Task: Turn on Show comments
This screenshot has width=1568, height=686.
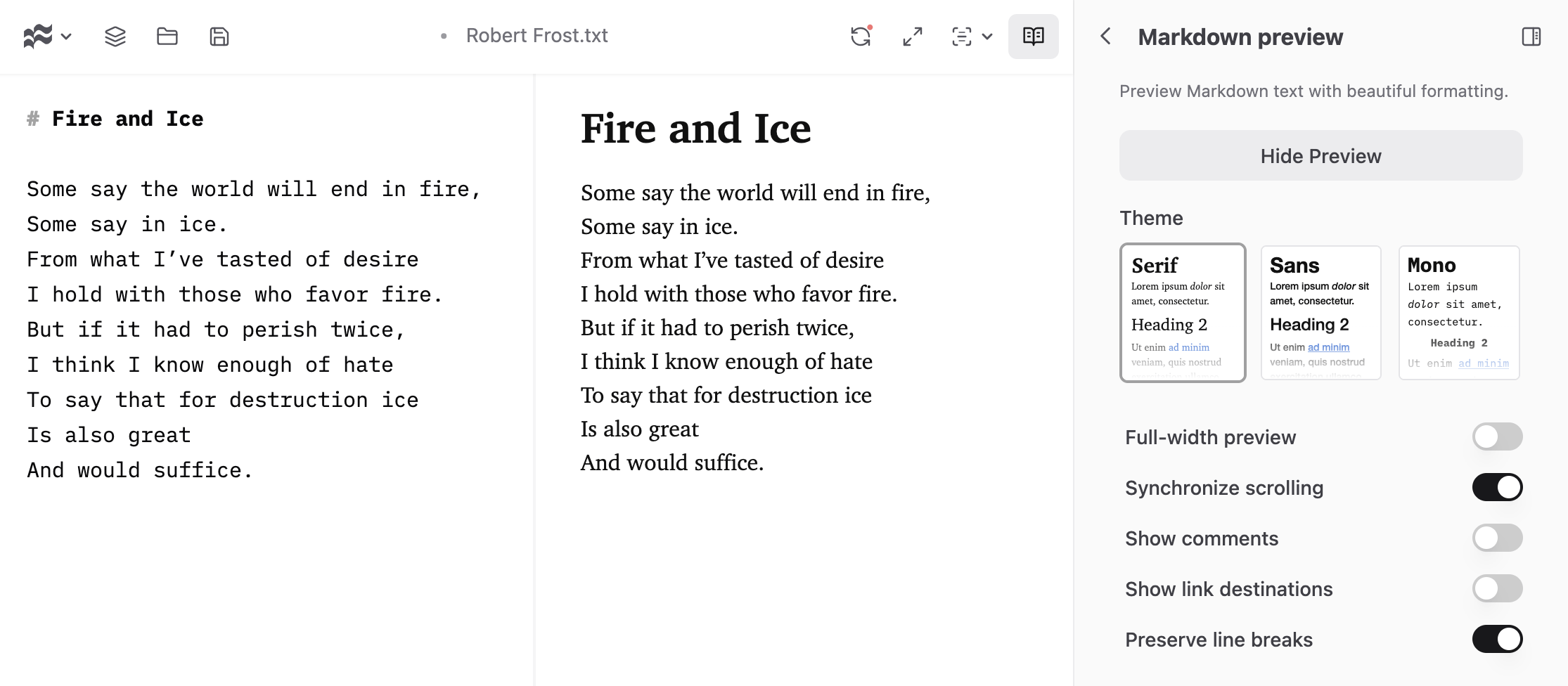Action: [x=1497, y=538]
